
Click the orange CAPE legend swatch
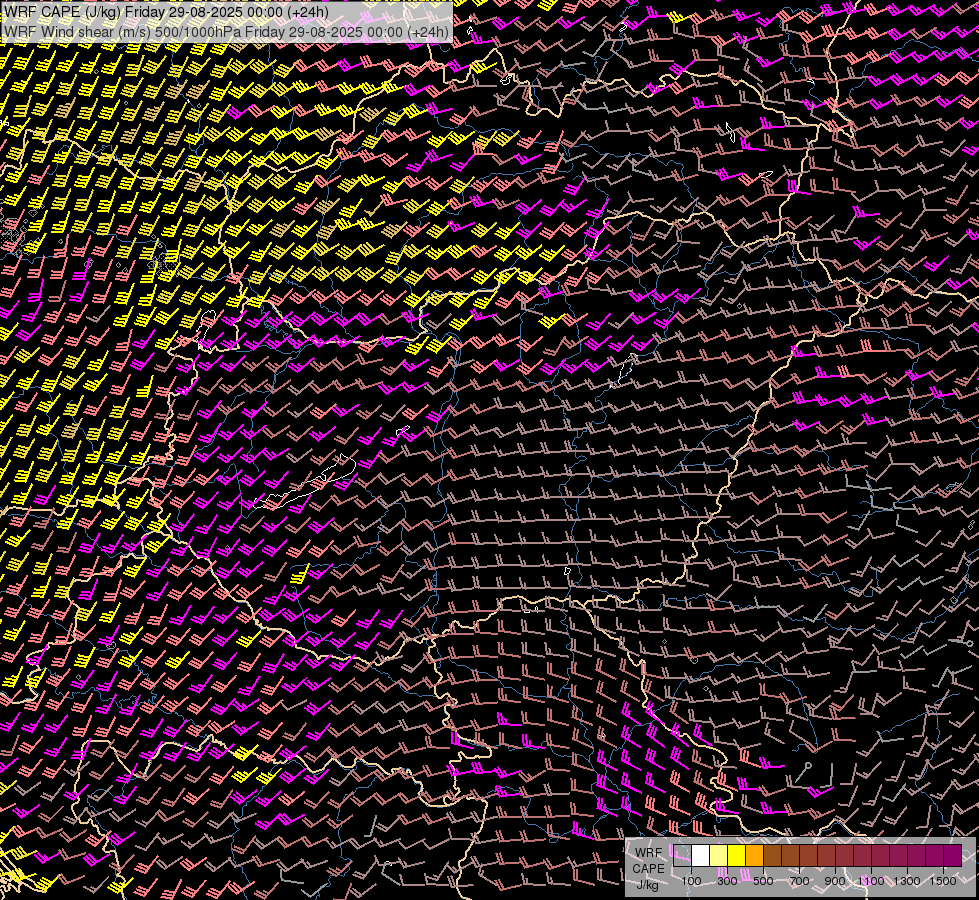pyautogui.click(x=754, y=855)
